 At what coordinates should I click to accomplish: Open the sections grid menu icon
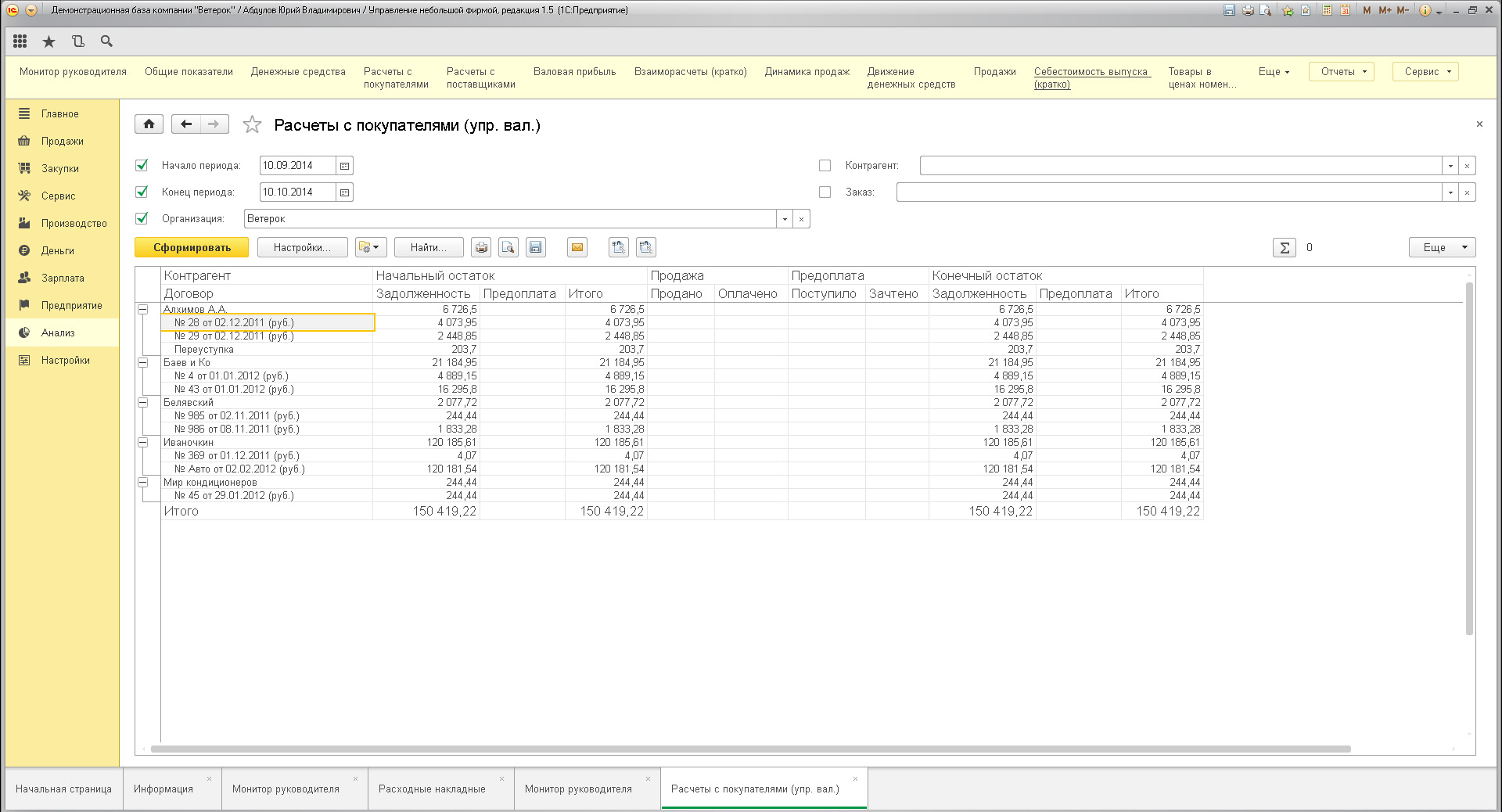pyautogui.click(x=20, y=41)
